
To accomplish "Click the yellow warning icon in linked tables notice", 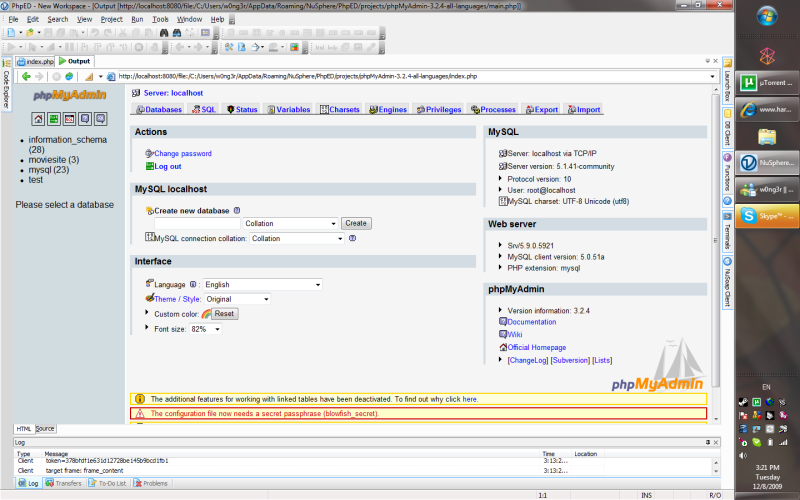I will tap(140, 399).
